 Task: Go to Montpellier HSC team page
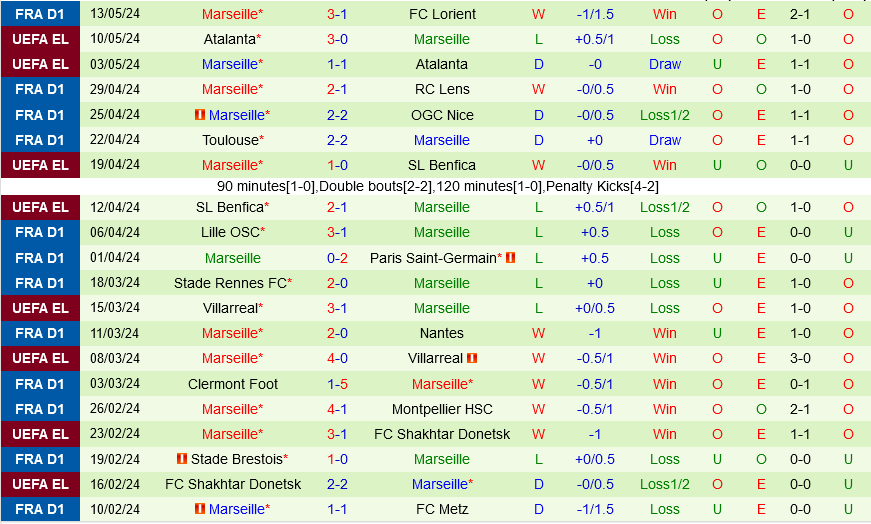coord(442,409)
